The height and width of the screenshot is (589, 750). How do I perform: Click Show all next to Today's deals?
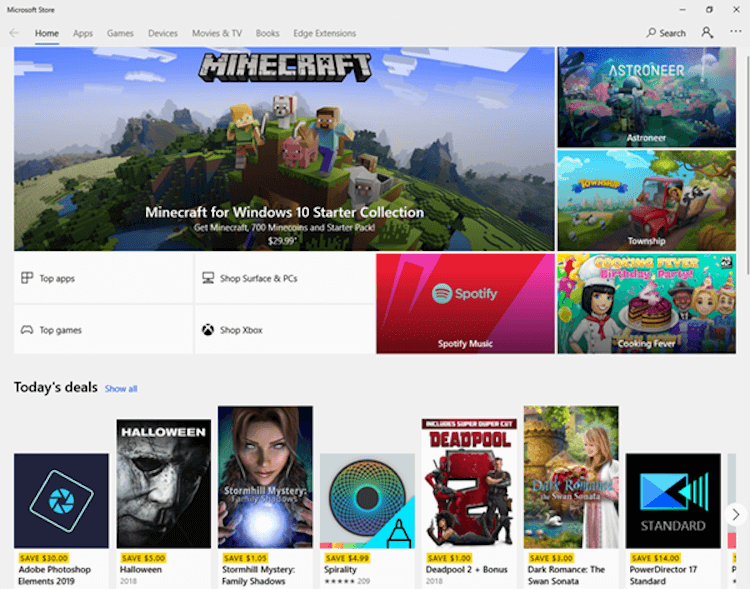coord(121,389)
